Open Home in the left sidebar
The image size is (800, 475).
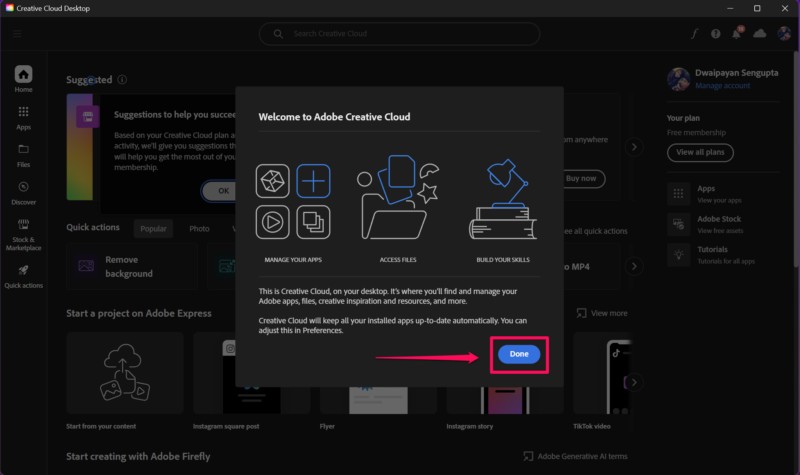23,79
